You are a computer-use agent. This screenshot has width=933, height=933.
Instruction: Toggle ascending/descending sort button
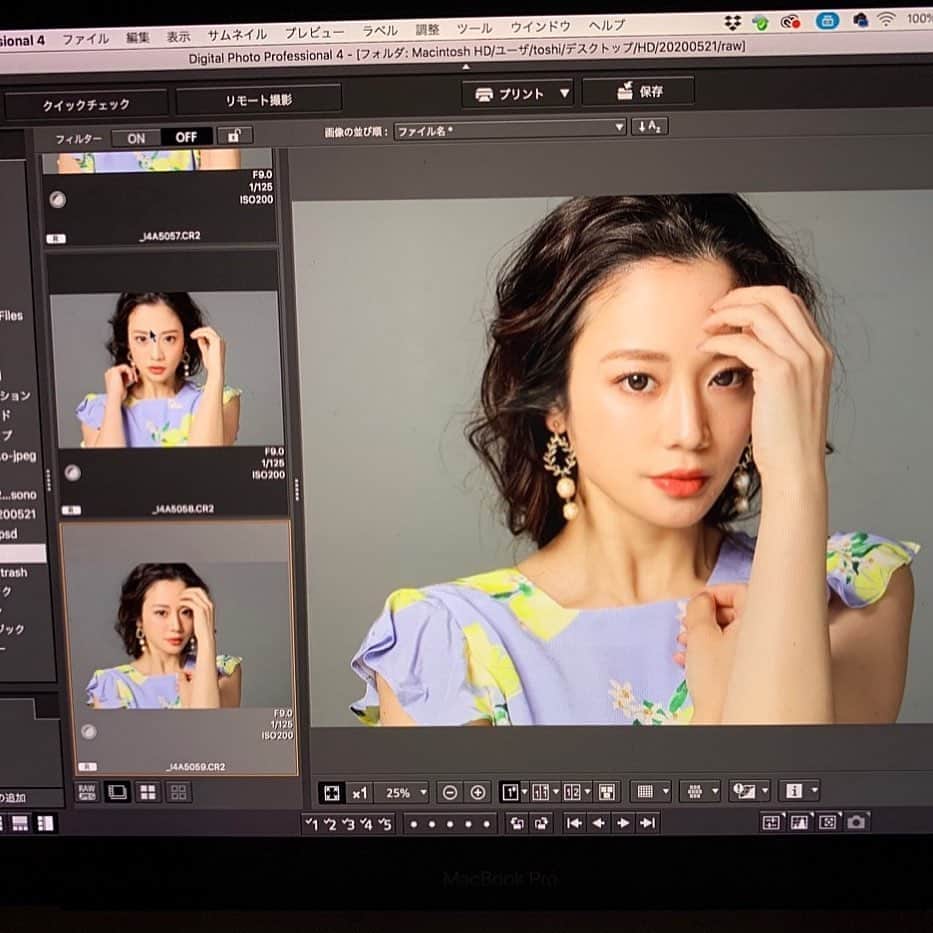(650, 126)
